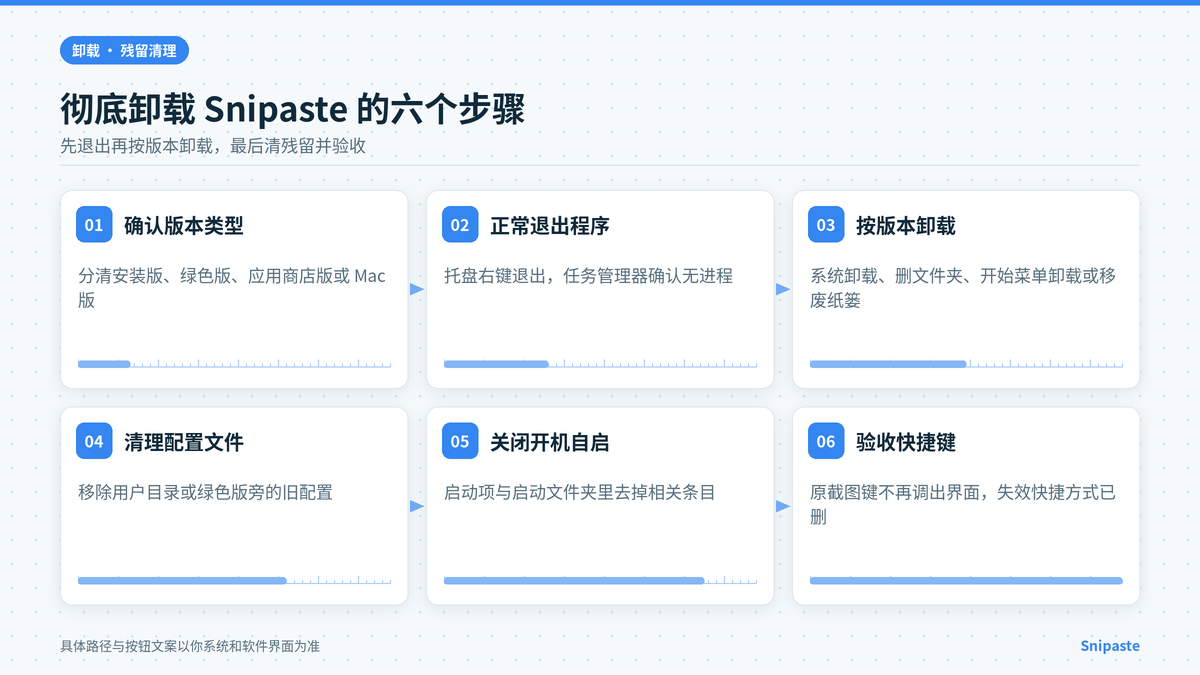The width and height of the screenshot is (1200, 675).
Task: Click the 01 step number badge
Action: (x=94, y=225)
